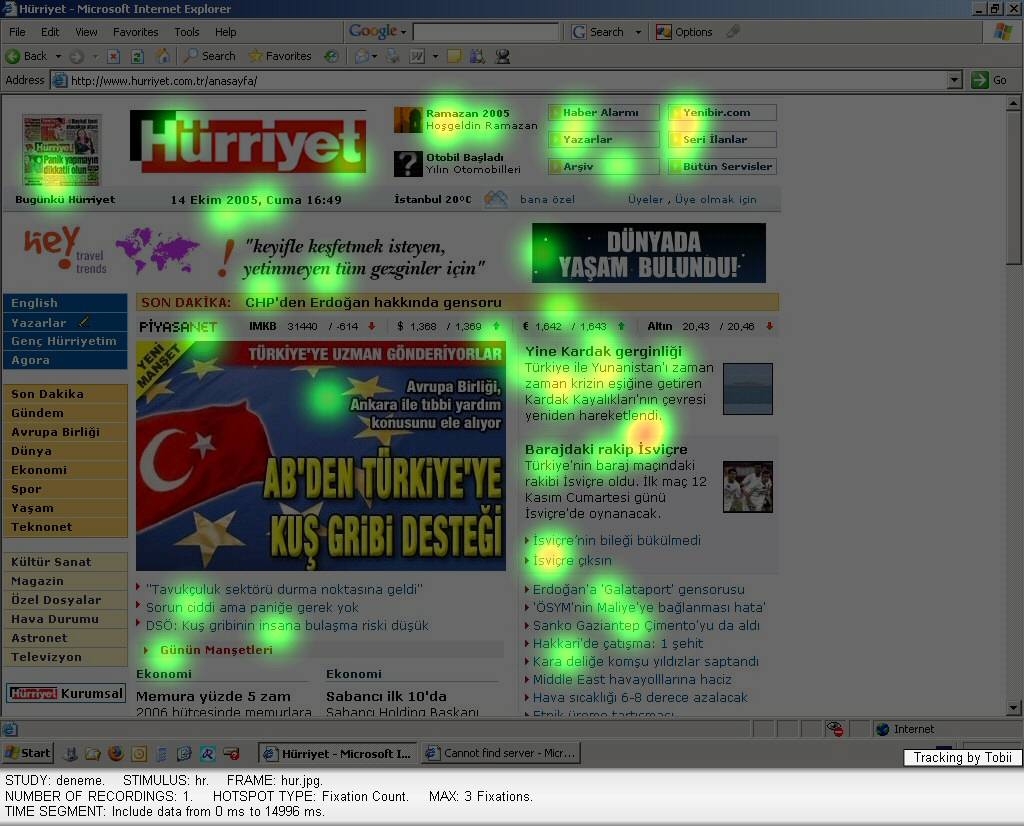Open the History icon in toolbar
Image resolution: width=1024 pixels, height=826 pixels.
point(331,56)
